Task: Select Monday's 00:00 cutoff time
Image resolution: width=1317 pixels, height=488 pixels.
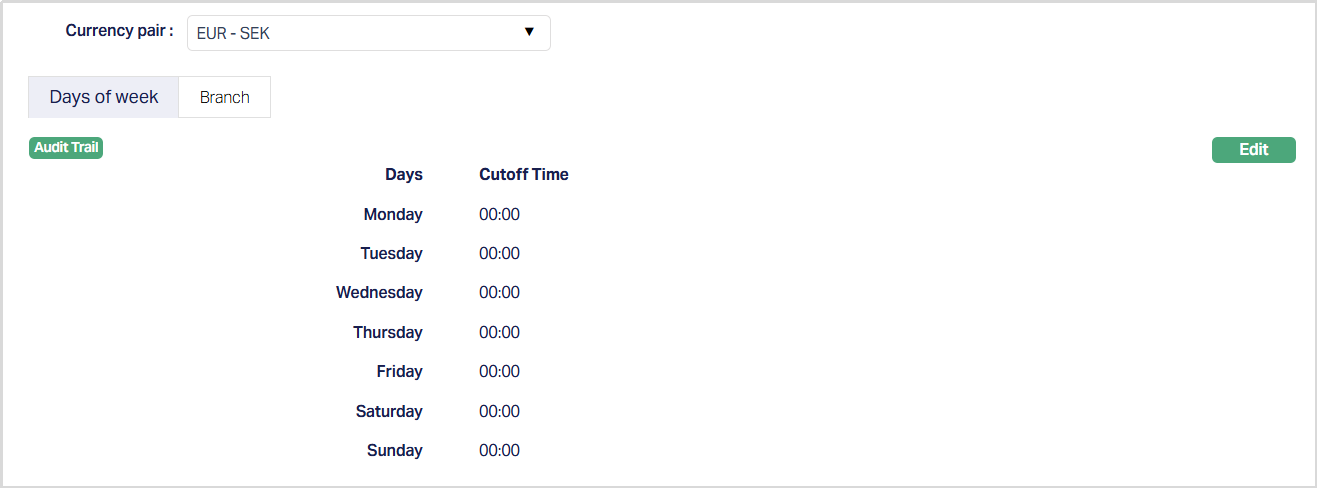Action: [499, 214]
